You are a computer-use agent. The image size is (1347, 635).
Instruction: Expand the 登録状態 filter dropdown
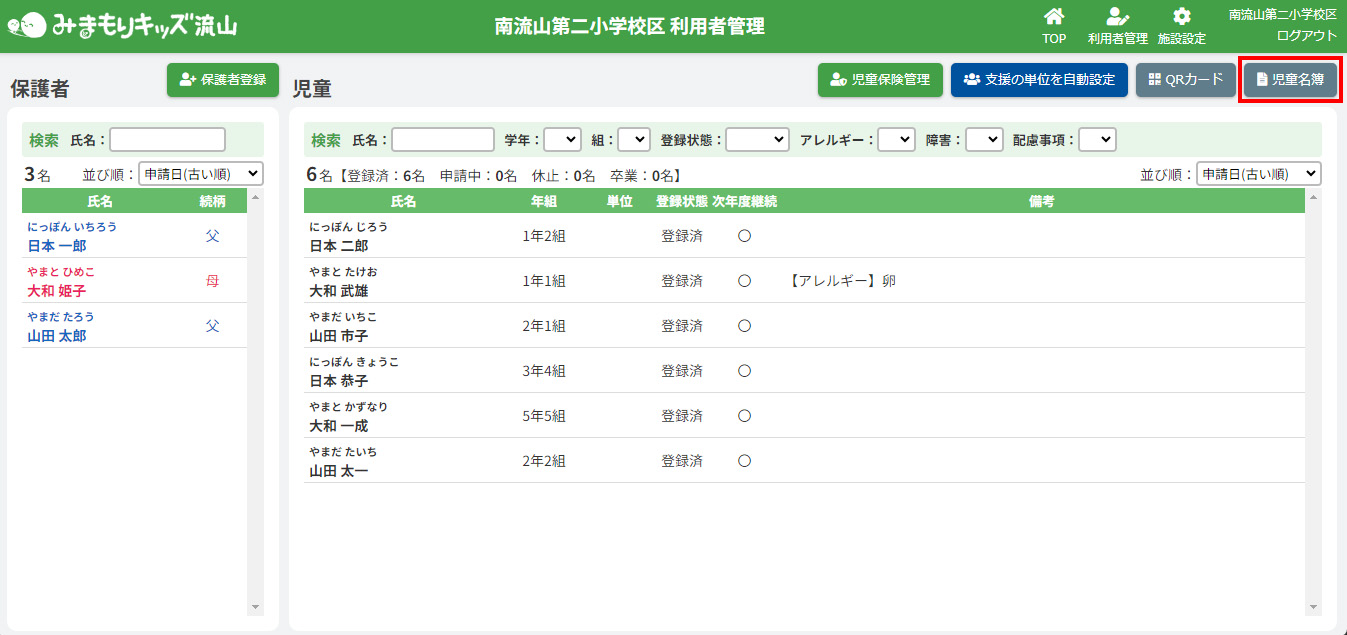[x=757, y=140]
